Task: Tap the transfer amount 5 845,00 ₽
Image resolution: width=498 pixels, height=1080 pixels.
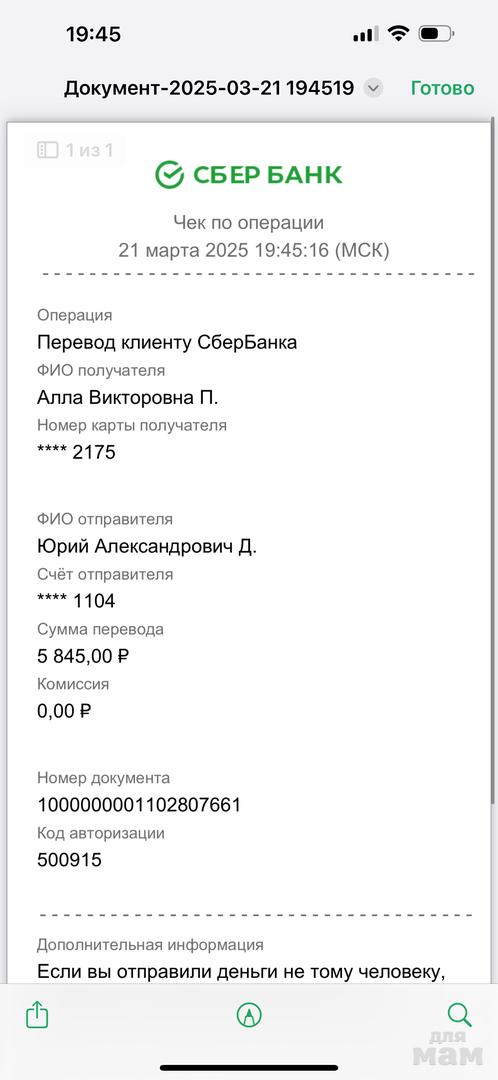Action: pyautogui.click(x=83, y=656)
